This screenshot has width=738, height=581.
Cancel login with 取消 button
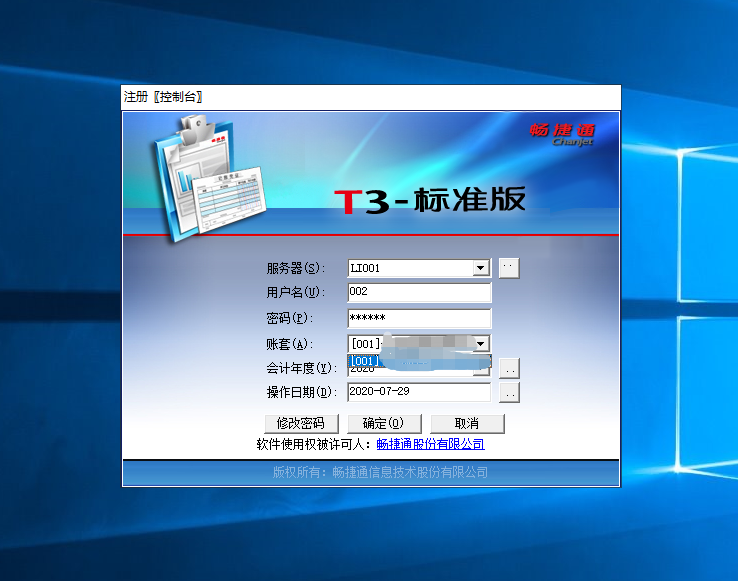click(467, 423)
